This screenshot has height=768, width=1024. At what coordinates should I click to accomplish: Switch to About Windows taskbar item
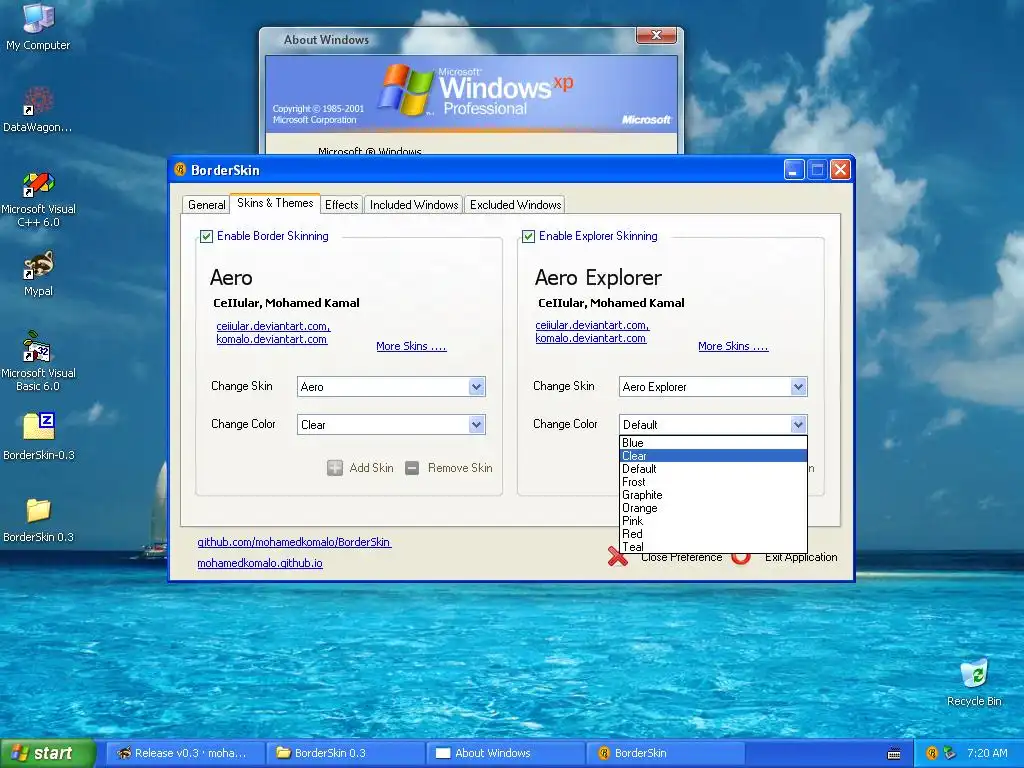click(506, 753)
